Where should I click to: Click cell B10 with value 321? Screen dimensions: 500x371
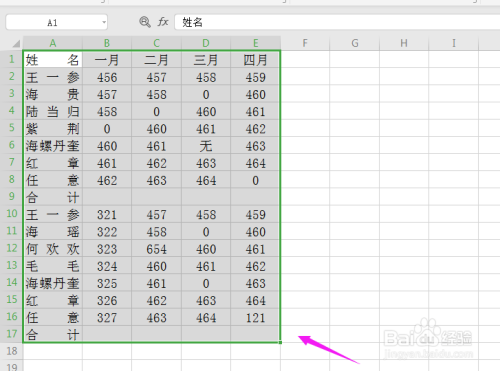(107, 214)
